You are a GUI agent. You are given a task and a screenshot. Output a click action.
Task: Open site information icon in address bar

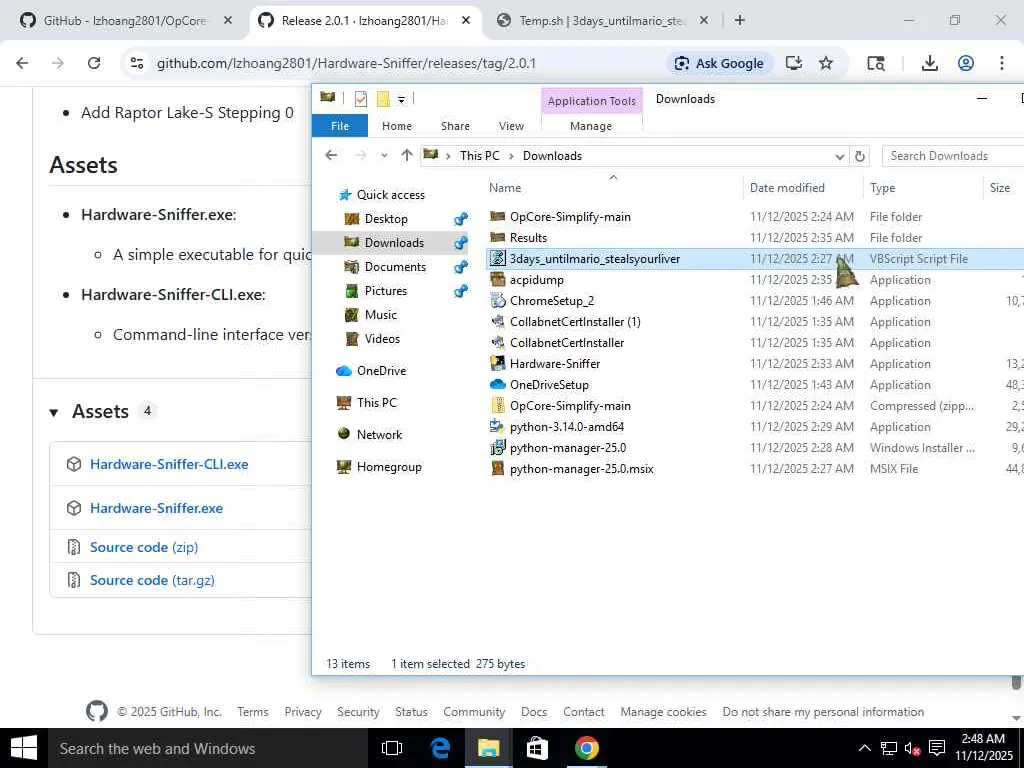click(136, 63)
